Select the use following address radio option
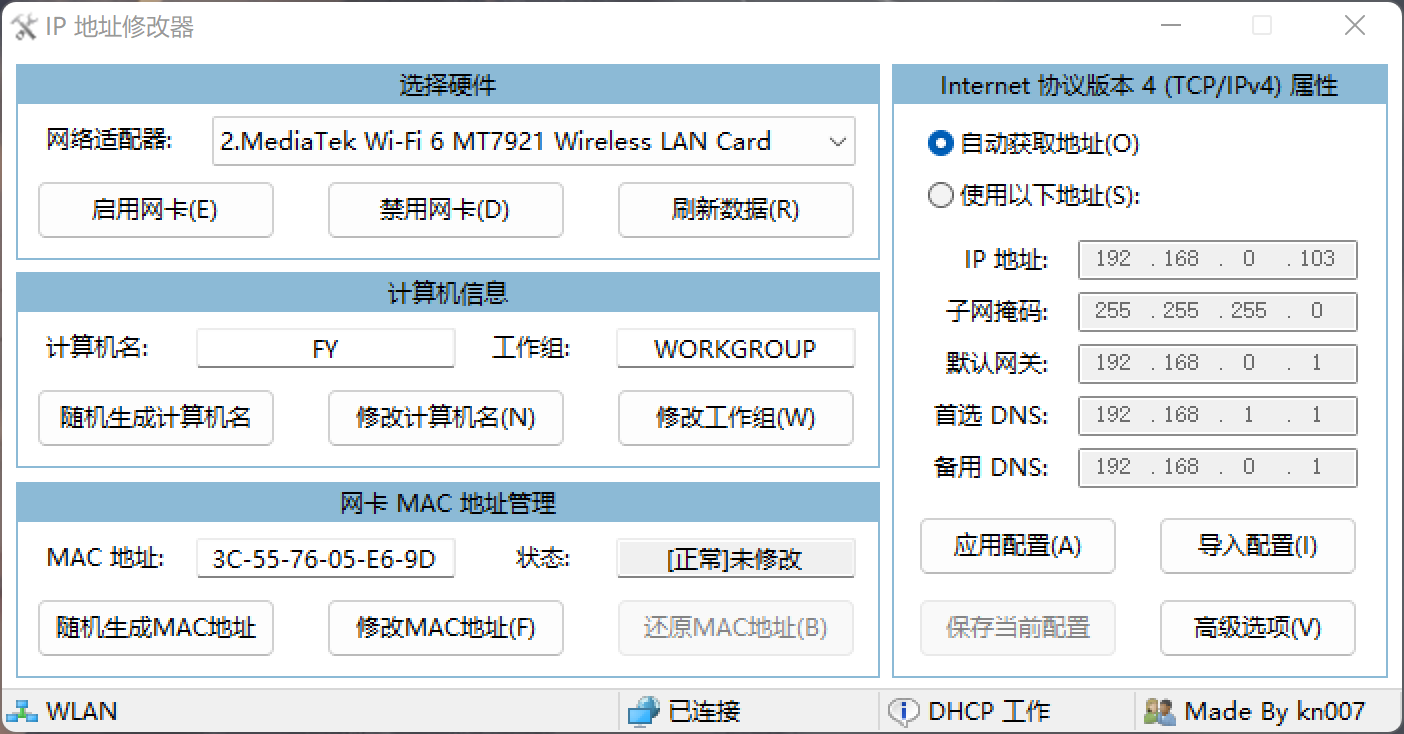The width and height of the screenshot is (1404, 734). [x=940, y=196]
